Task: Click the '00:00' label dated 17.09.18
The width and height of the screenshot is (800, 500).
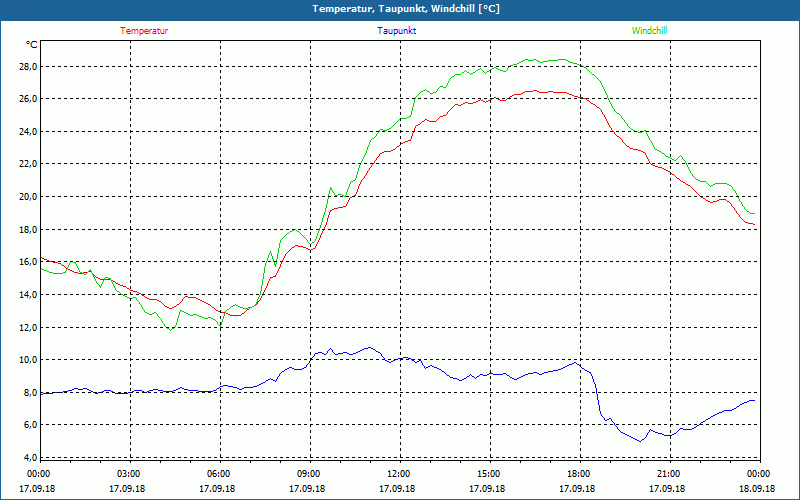Action: [37, 474]
